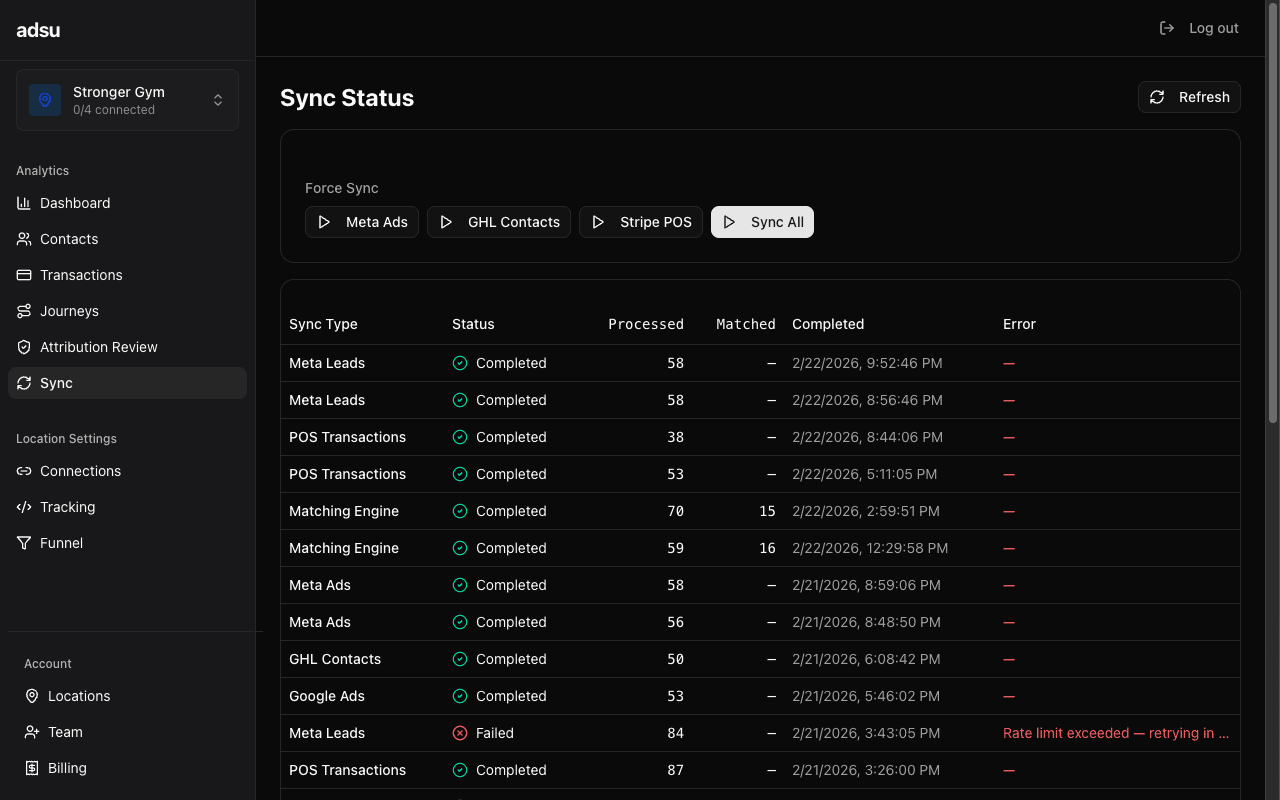Click the Connections link icon
The width and height of the screenshot is (1280, 800).
tap(23, 471)
